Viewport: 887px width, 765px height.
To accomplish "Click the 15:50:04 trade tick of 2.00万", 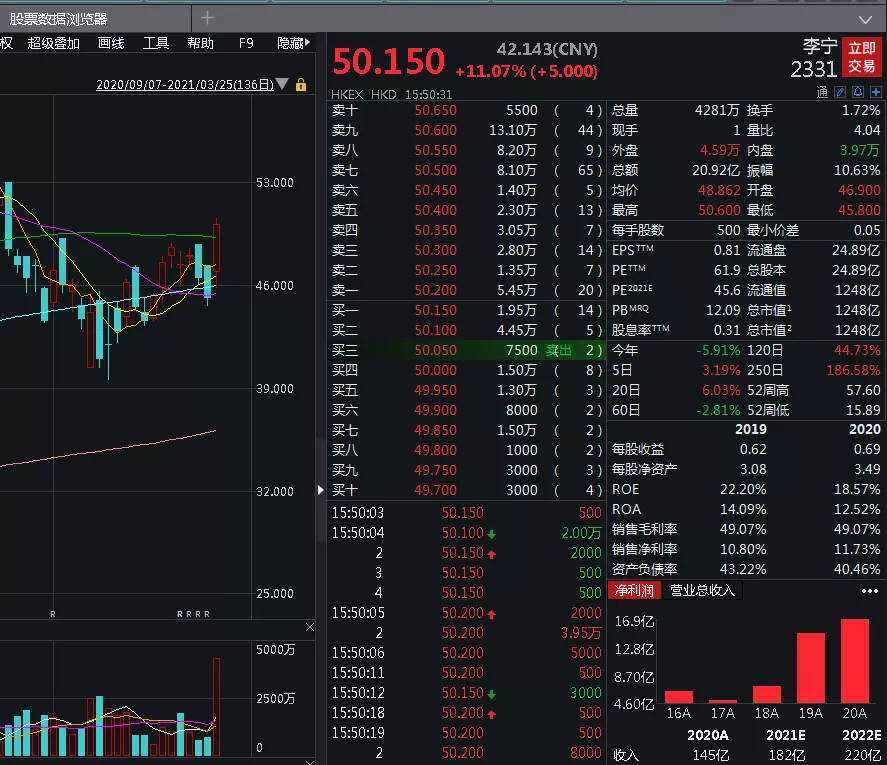I will [x=466, y=533].
